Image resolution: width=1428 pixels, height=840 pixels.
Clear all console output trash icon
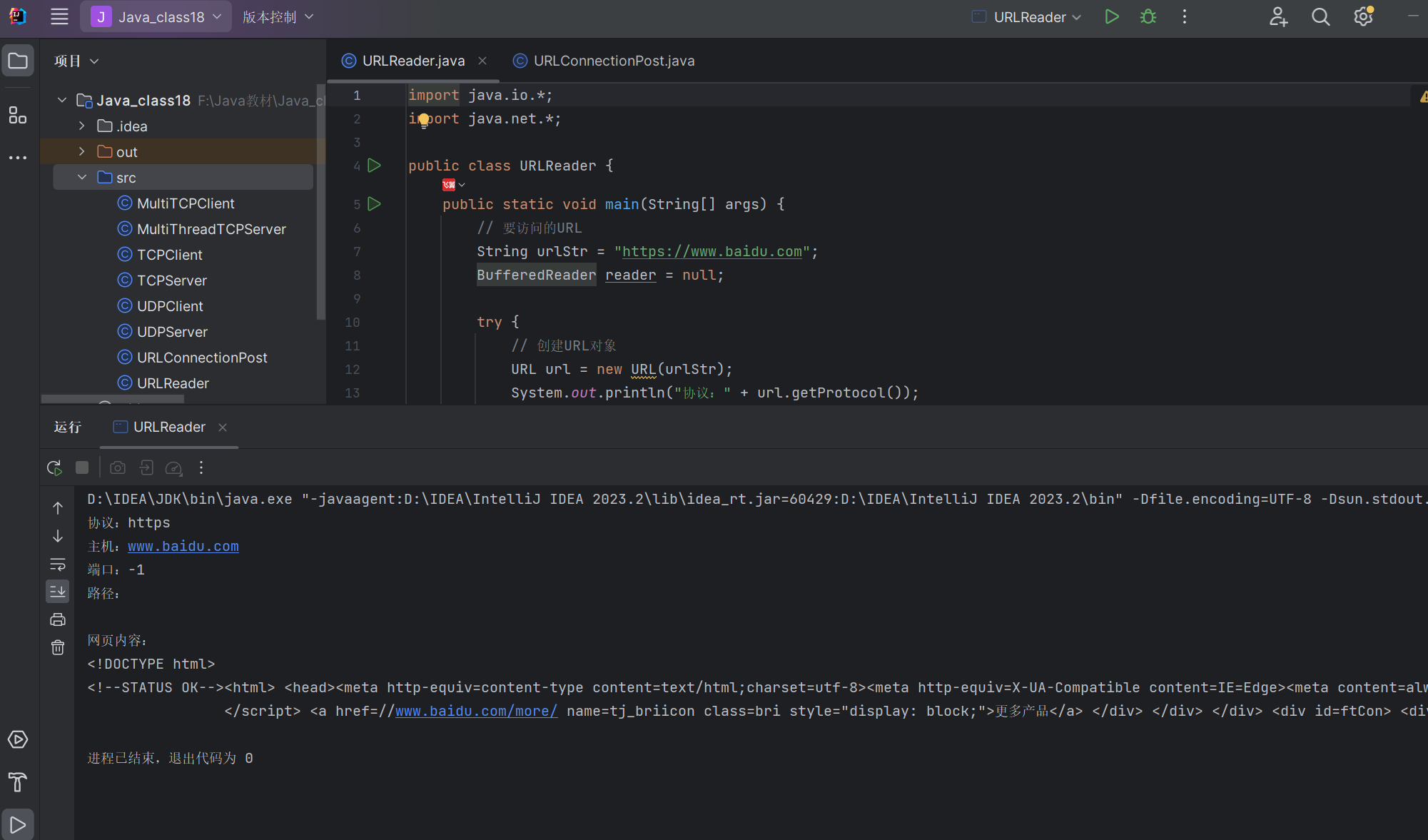[x=58, y=647]
